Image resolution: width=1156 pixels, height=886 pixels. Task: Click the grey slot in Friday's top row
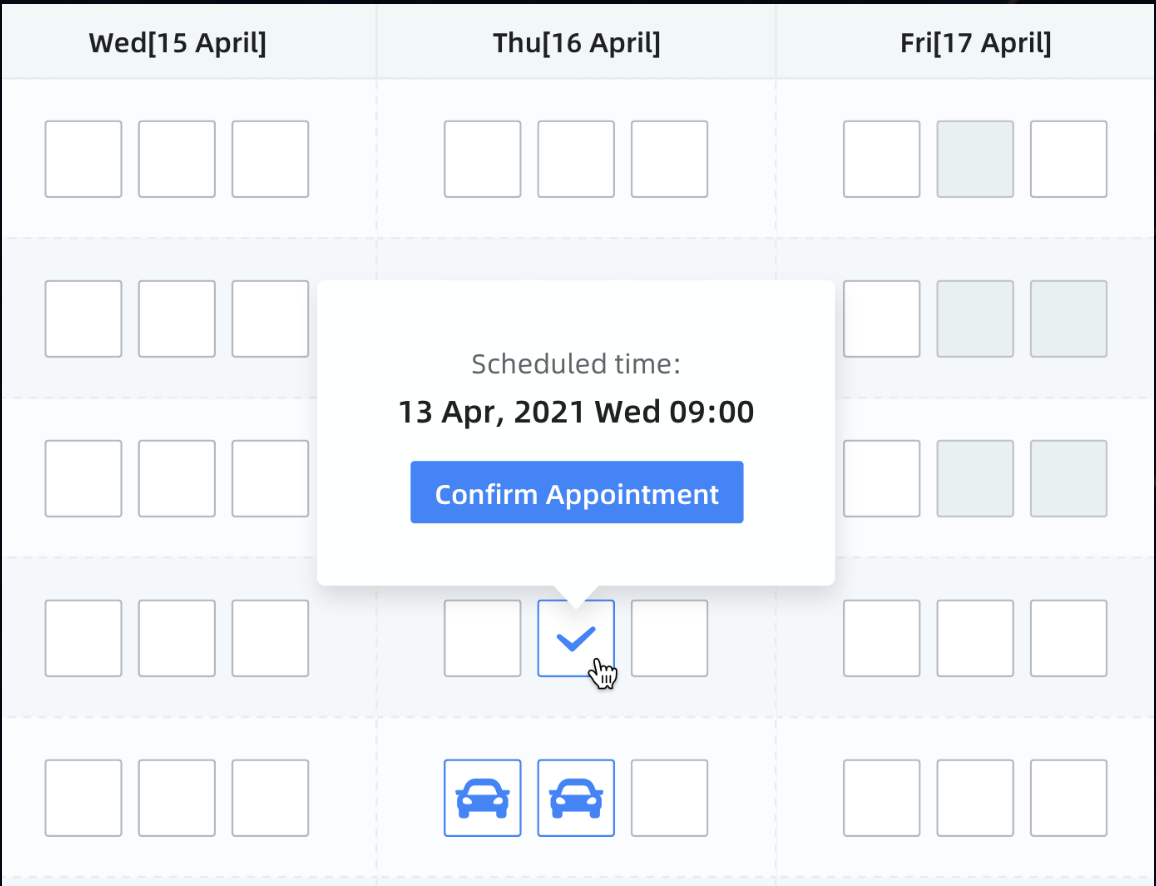point(975,159)
